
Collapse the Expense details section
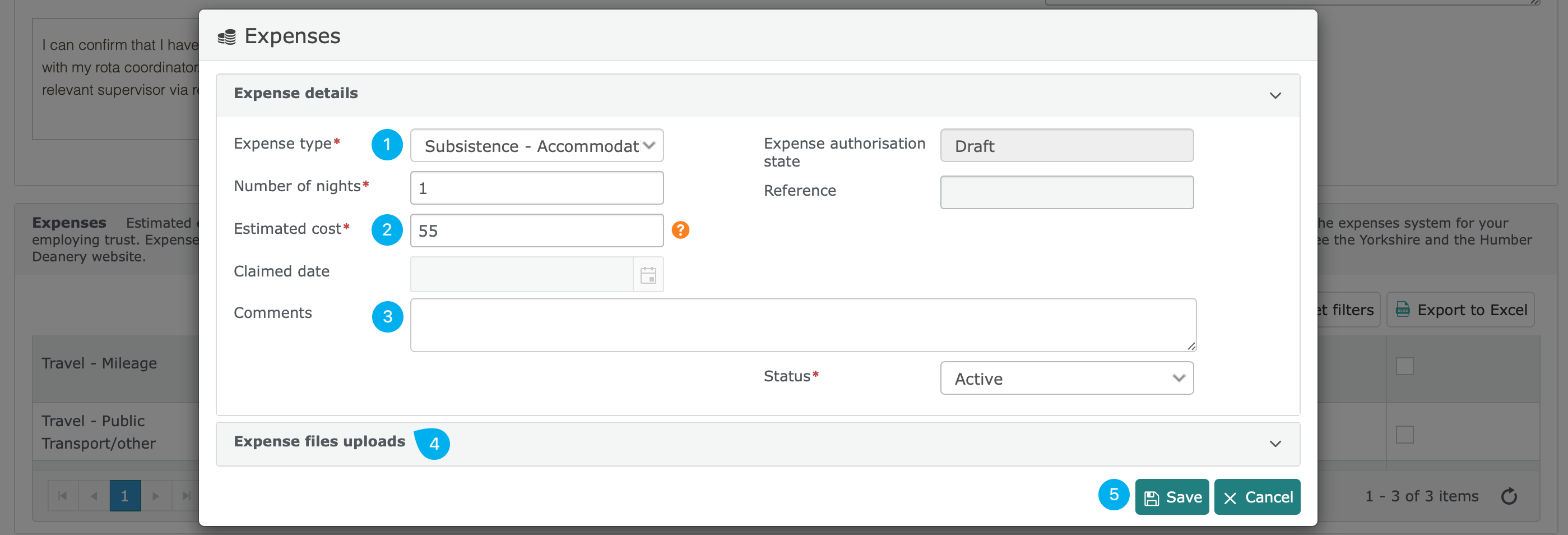click(x=1274, y=95)
